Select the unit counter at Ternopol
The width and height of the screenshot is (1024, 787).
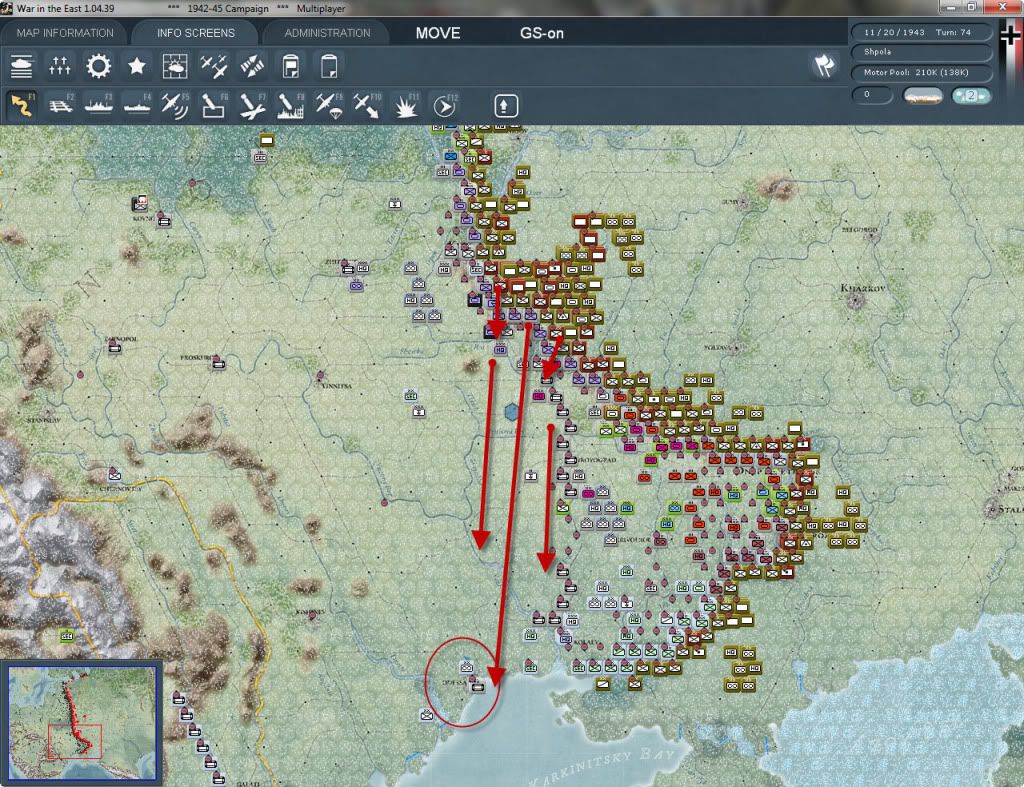click(115, 347)
